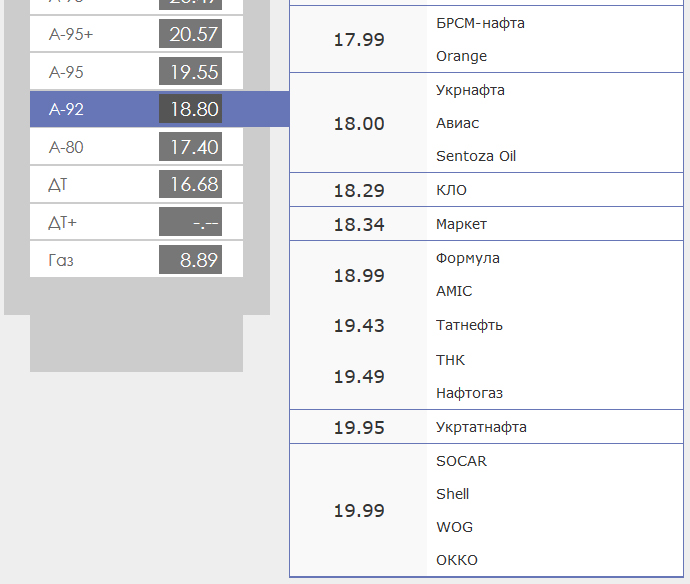Open the Orange station entry
This screenshot has height=584, width=690.
pyautogui.click(x=461, y=56)
